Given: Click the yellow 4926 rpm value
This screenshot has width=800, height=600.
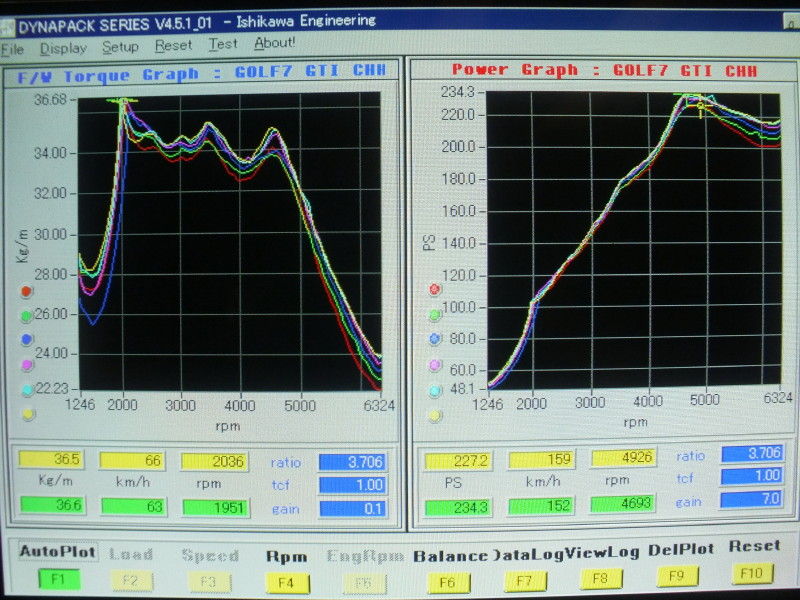Looking at the screenshot, I should coord(623,458).
